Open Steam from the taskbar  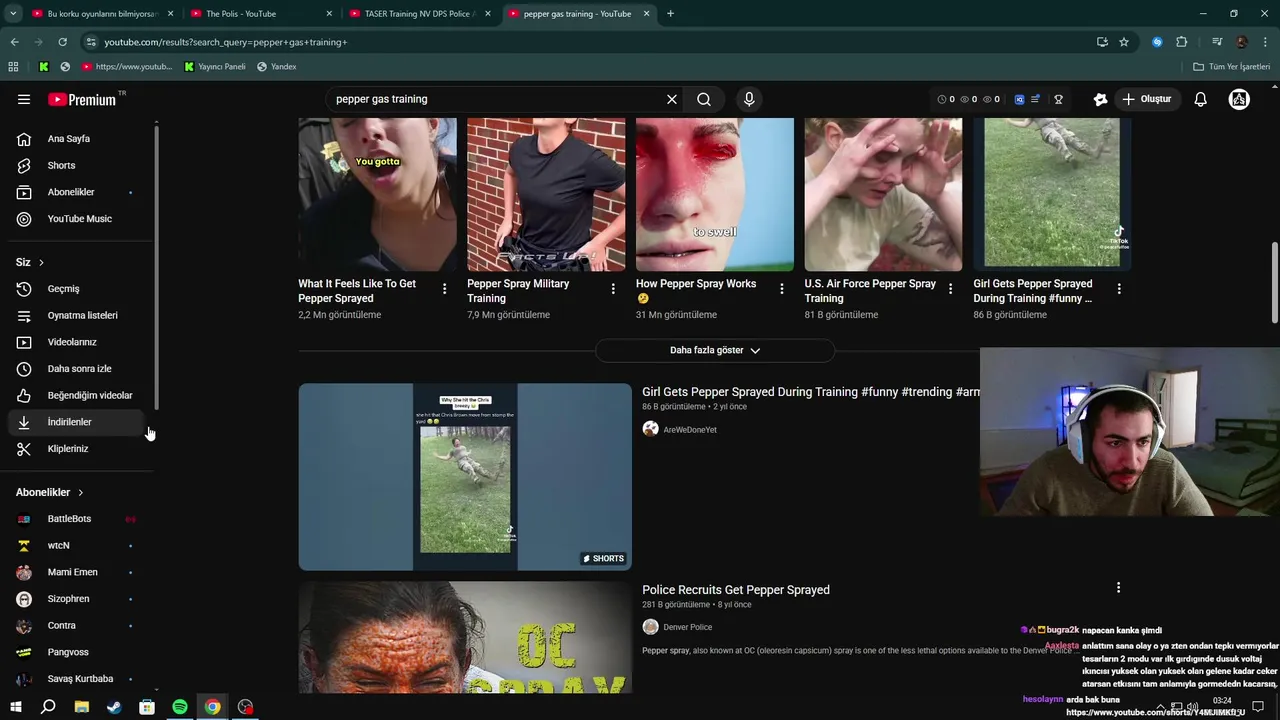click(x=114, y=707)
